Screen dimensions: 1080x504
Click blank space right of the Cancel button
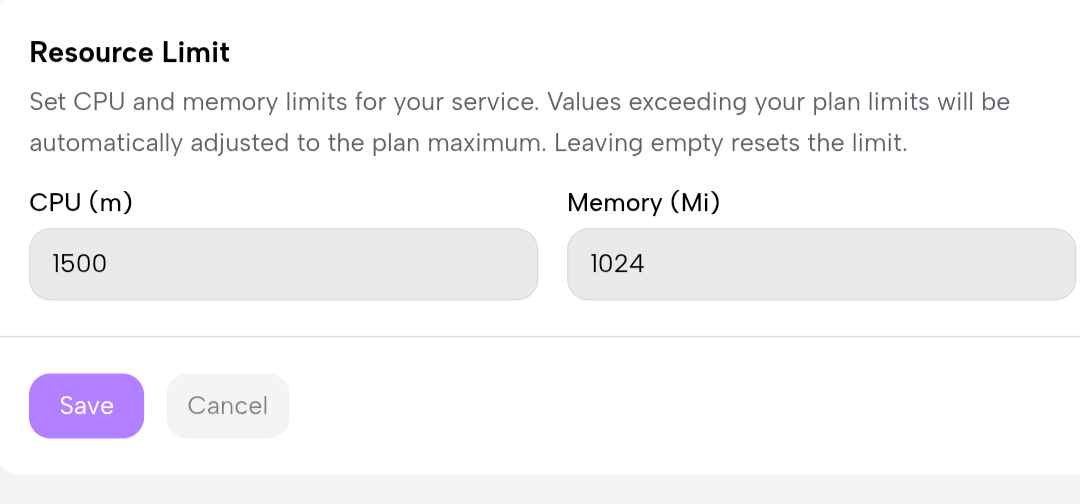click(x=650, y=406)
